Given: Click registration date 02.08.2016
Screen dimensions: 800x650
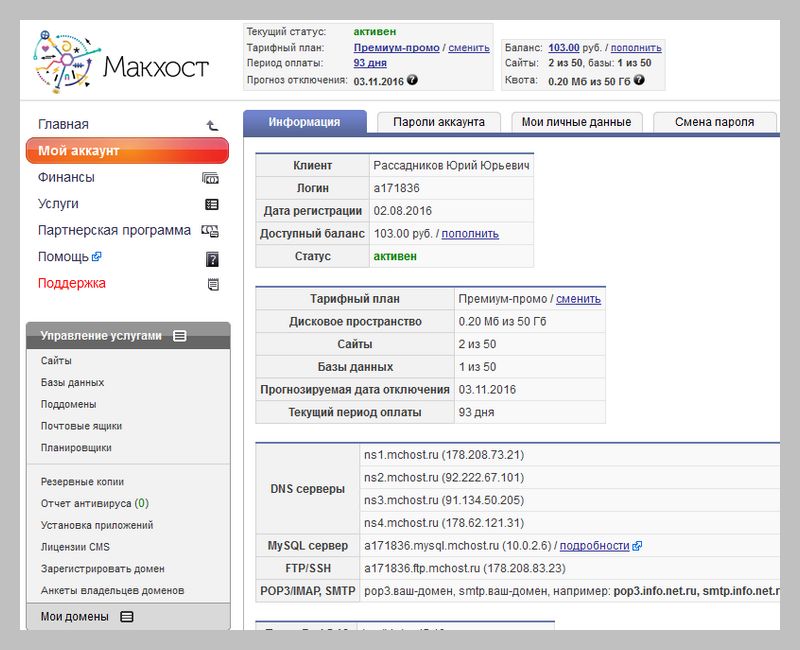Looking at the screenshot, I should (403, 211).
